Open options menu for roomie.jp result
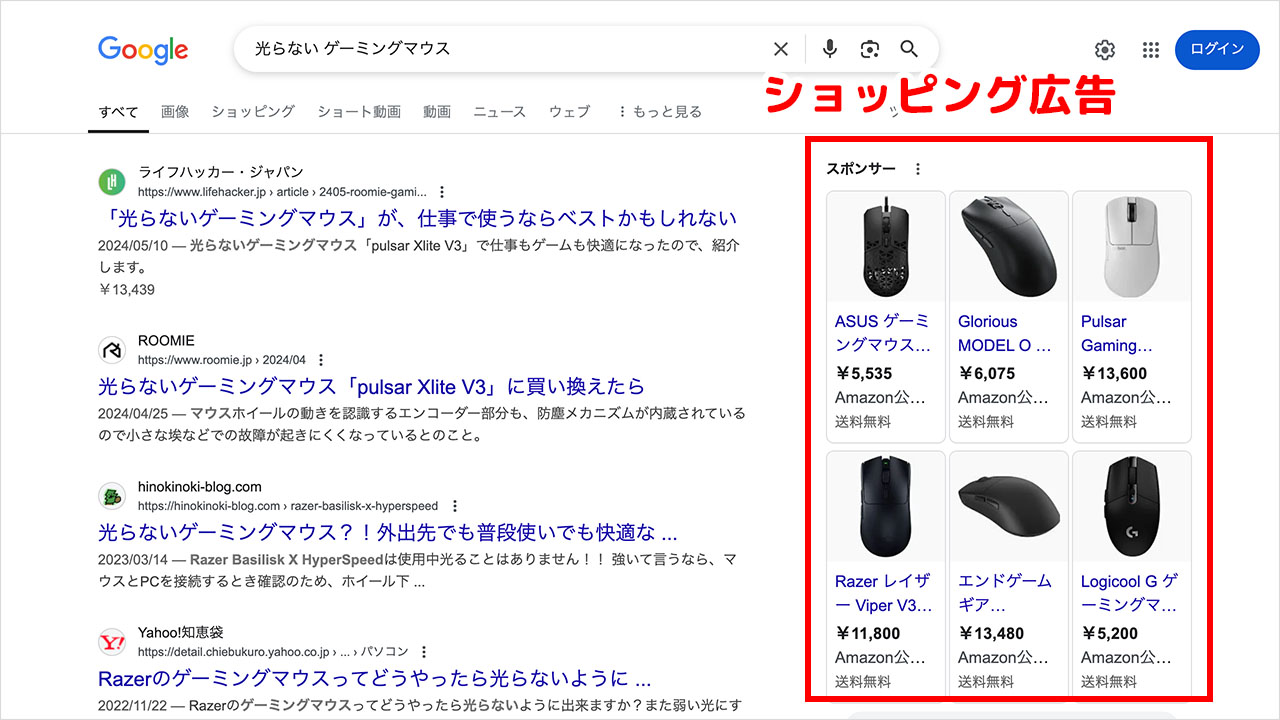The width and height of the screenshot is (1280, 720). (x=320, y=360)
